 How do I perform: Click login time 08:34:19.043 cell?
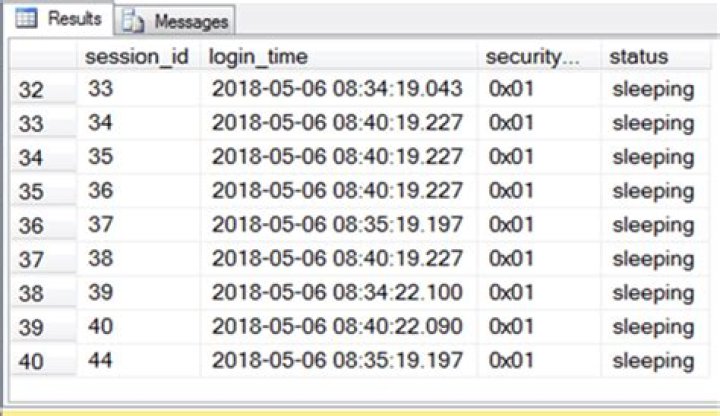tap(337, 90)
